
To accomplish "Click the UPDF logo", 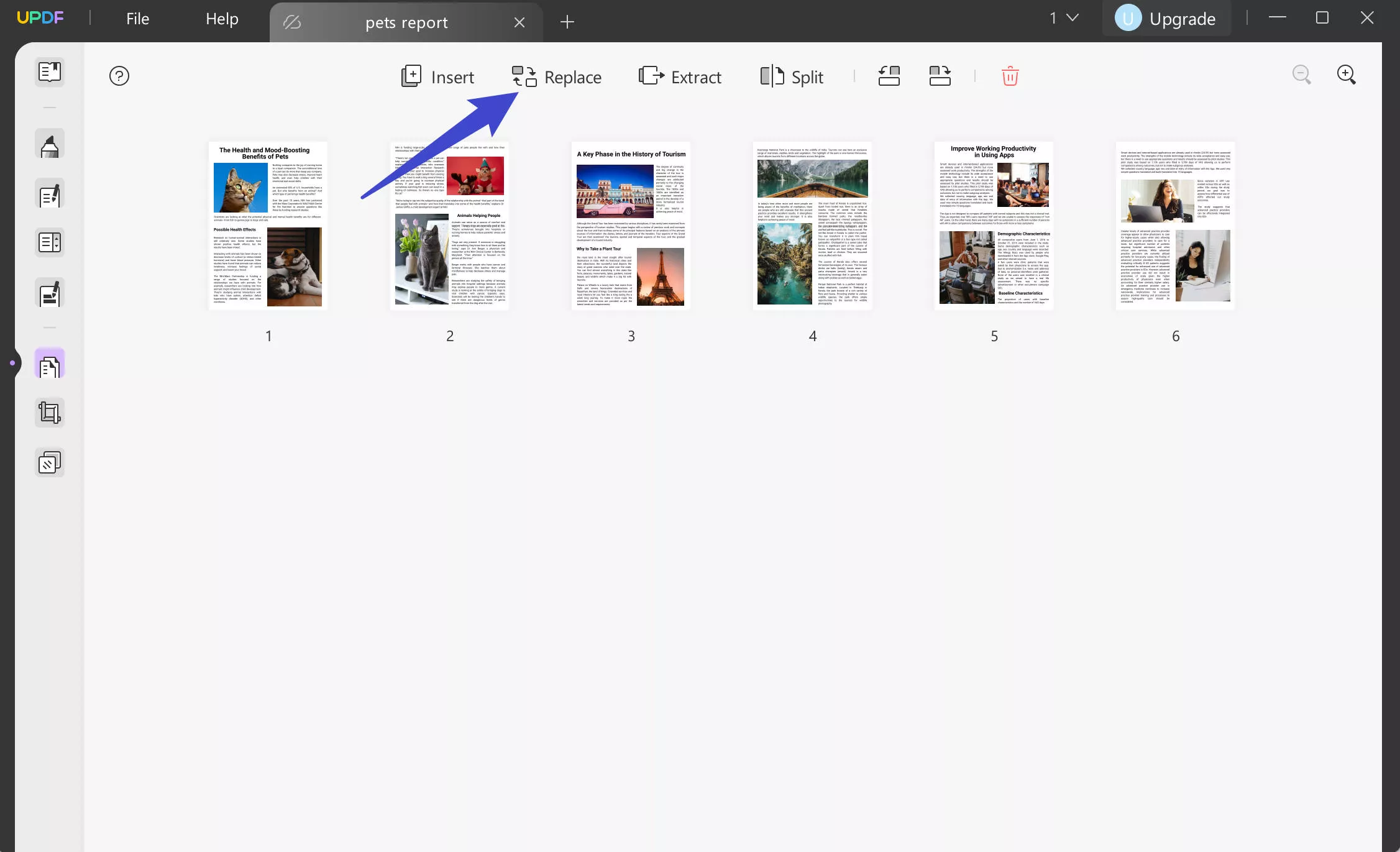I will coord(40,17).
